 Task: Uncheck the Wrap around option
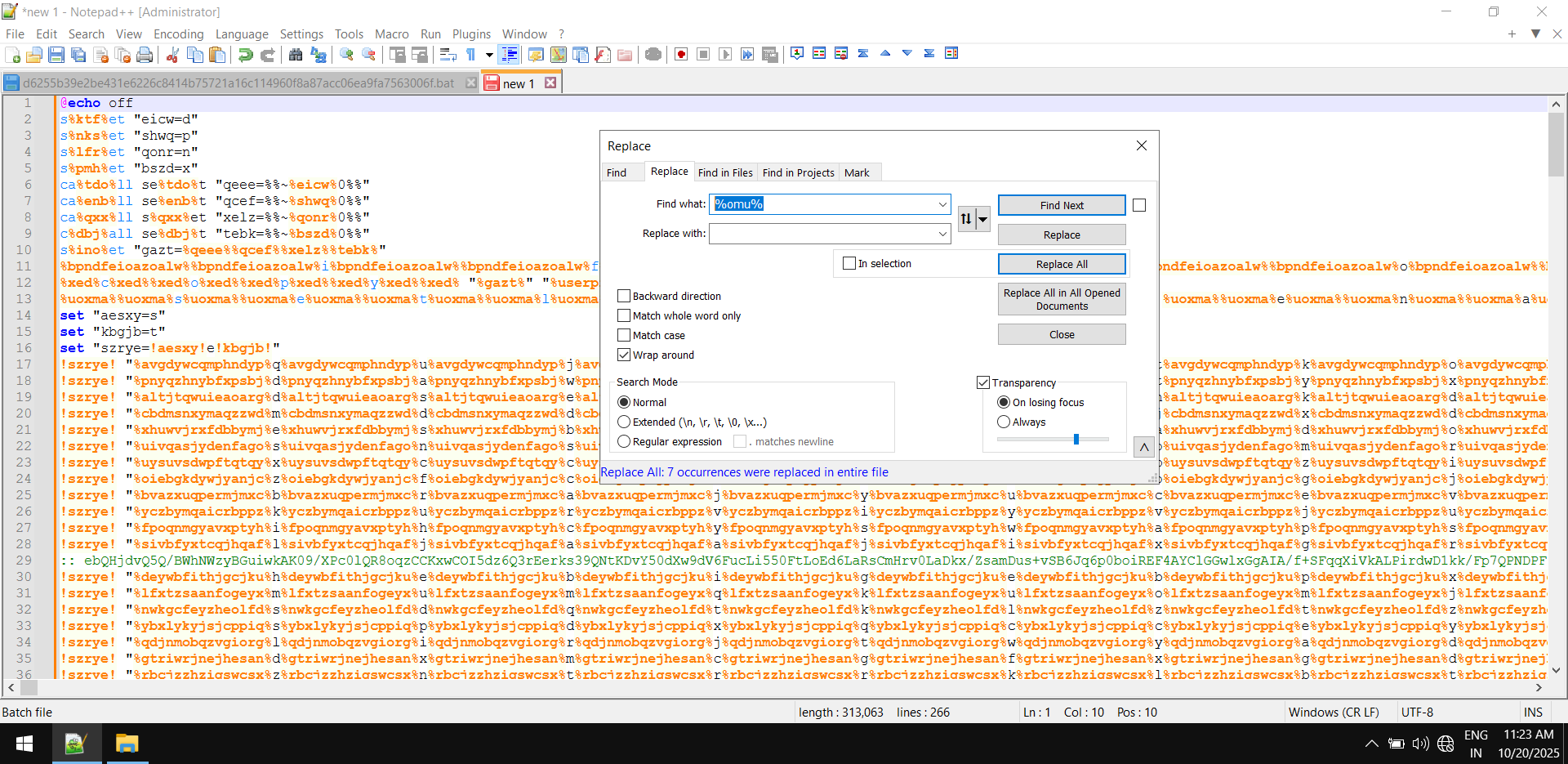coord(625,355)
